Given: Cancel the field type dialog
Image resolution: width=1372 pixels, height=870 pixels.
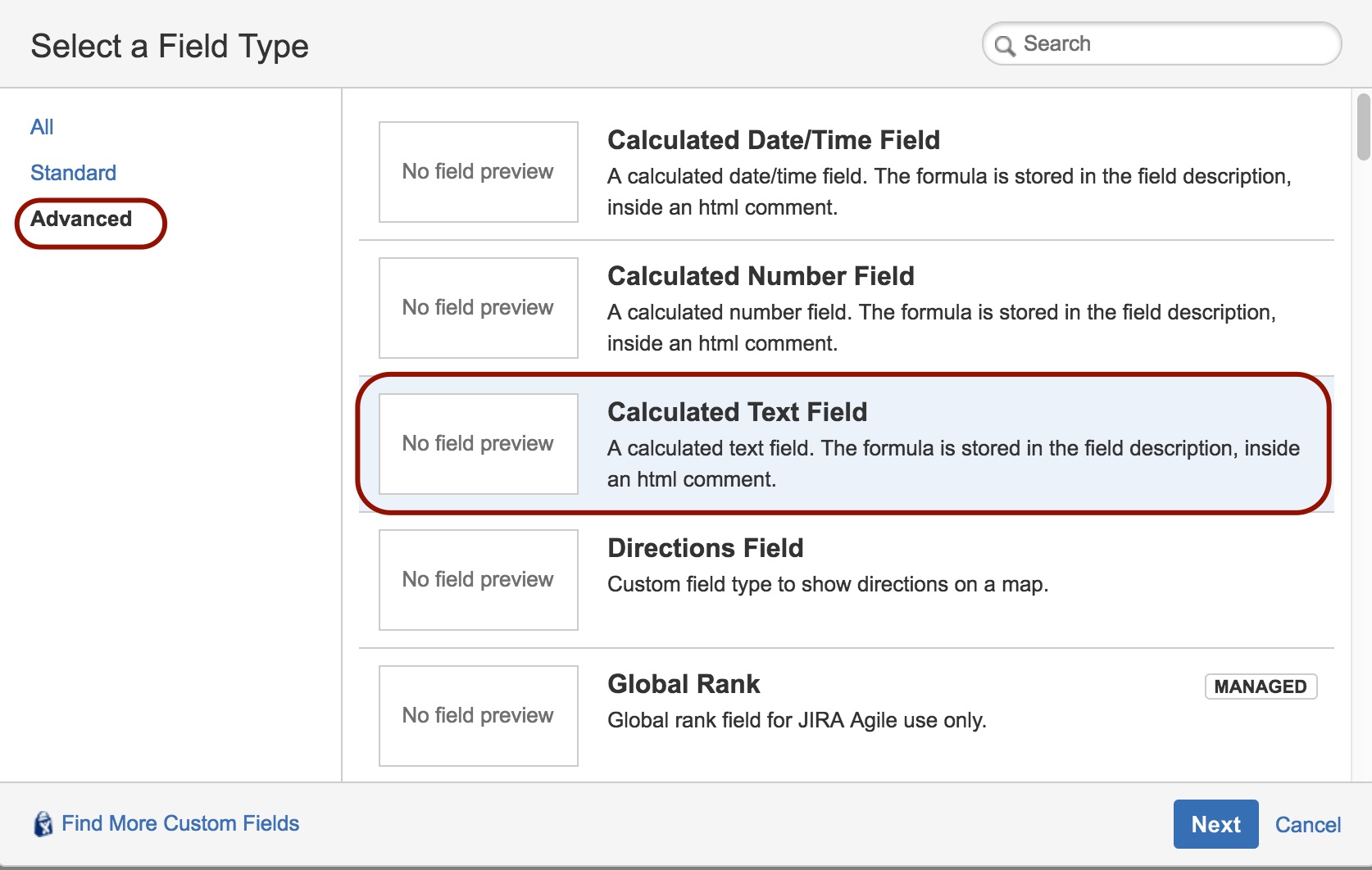Looking at the screenshot, I should [1307, 825].
